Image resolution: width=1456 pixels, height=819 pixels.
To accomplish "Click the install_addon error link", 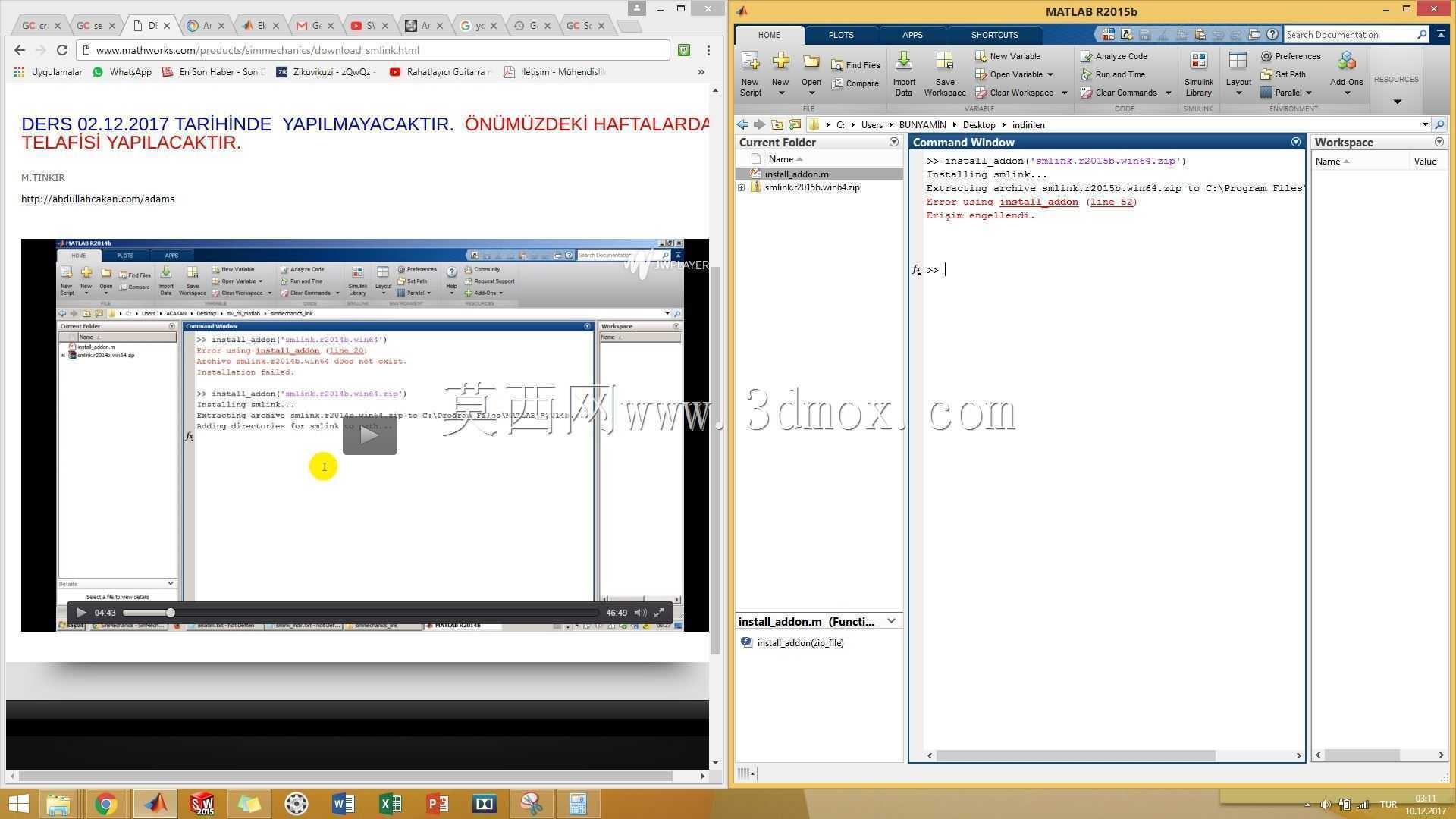I will [1038, 202].
